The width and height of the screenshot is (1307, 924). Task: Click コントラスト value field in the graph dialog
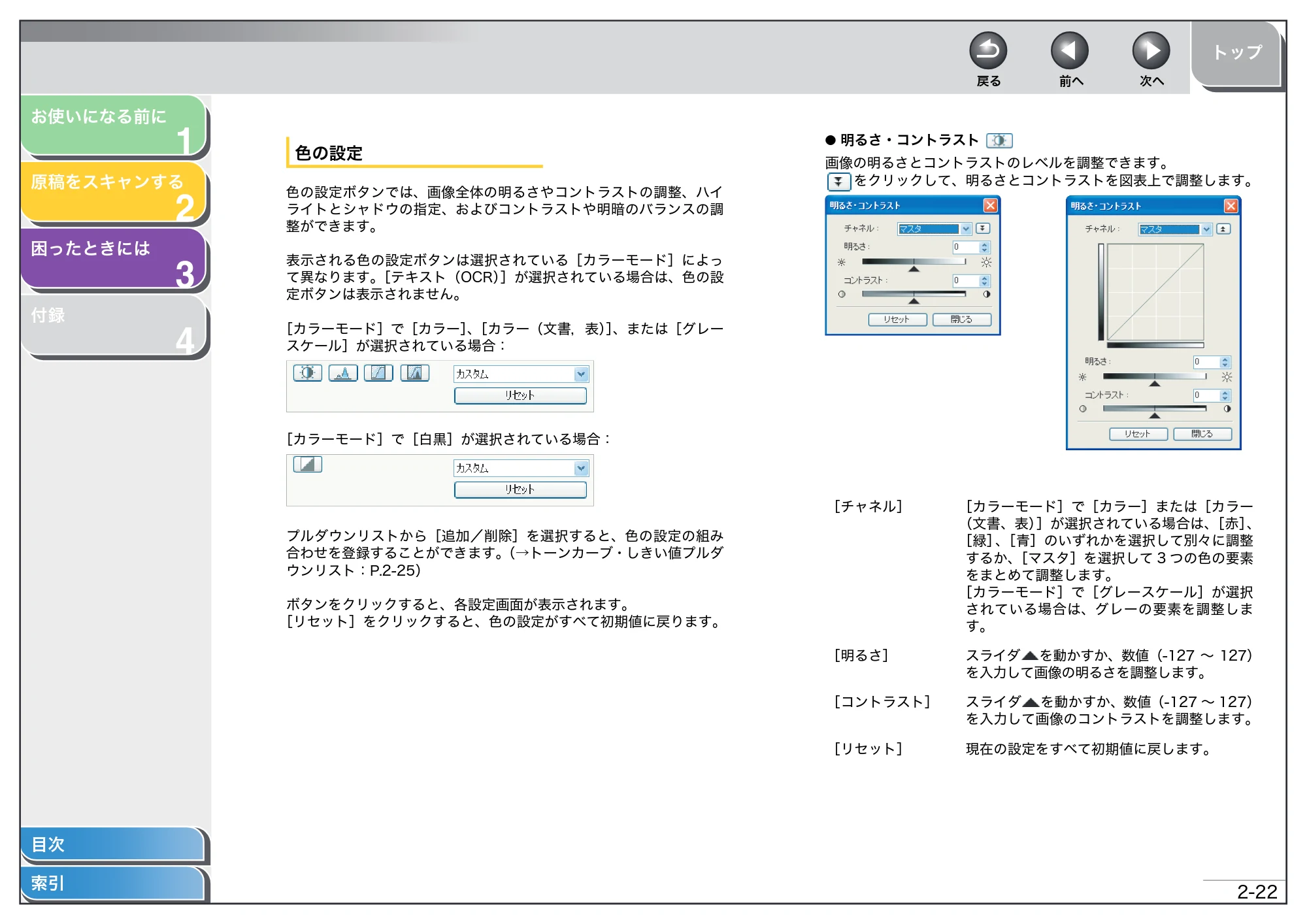[x=1206, y=395]
